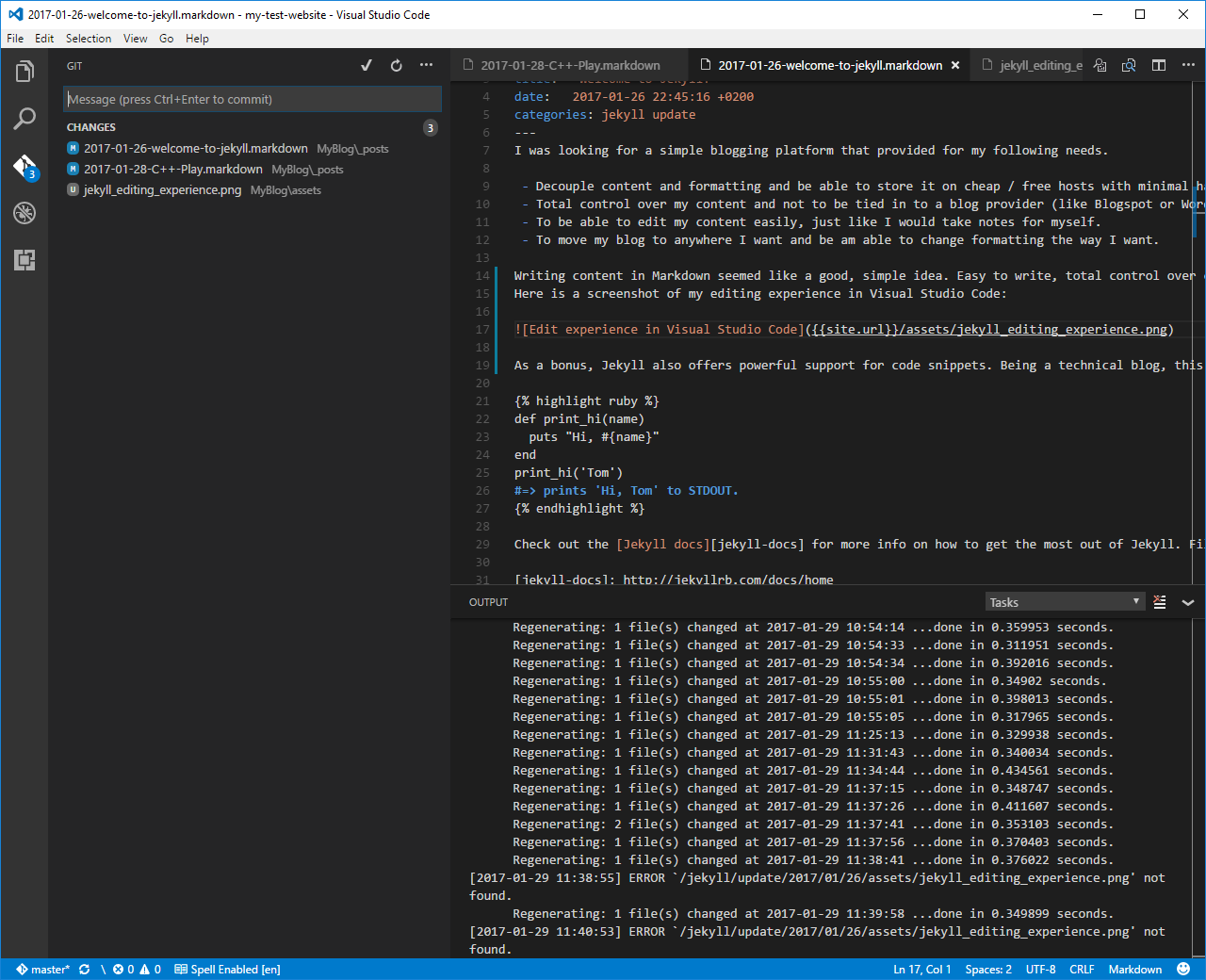Open the View menu
The image size is (1206, 980).
pos(136,39)
